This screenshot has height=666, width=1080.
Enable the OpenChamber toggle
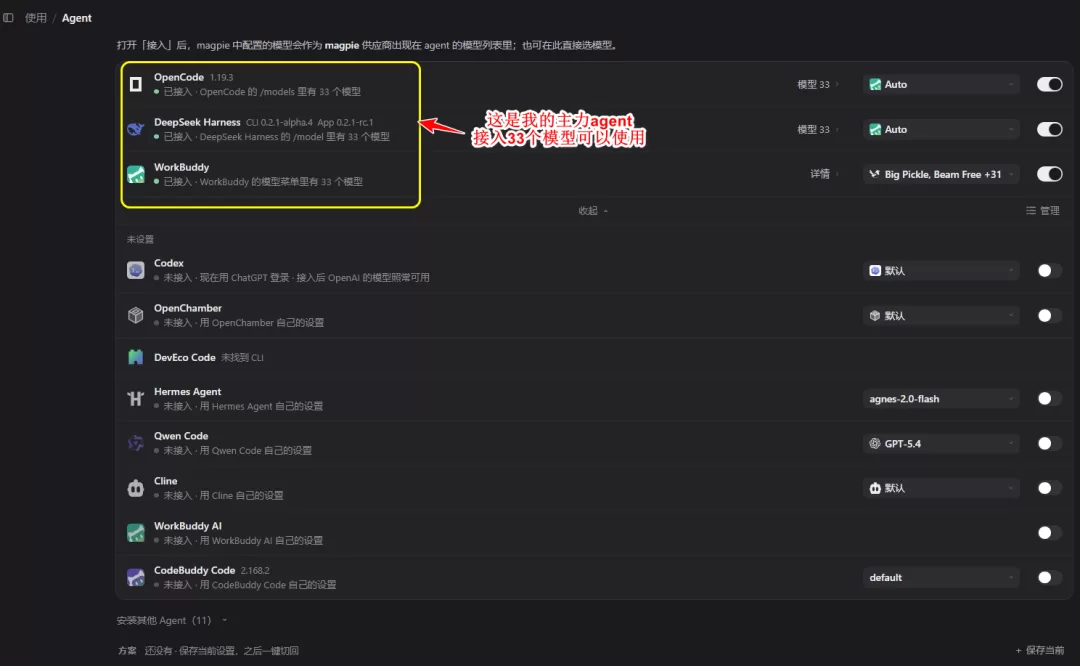(x=1049, y=315)
